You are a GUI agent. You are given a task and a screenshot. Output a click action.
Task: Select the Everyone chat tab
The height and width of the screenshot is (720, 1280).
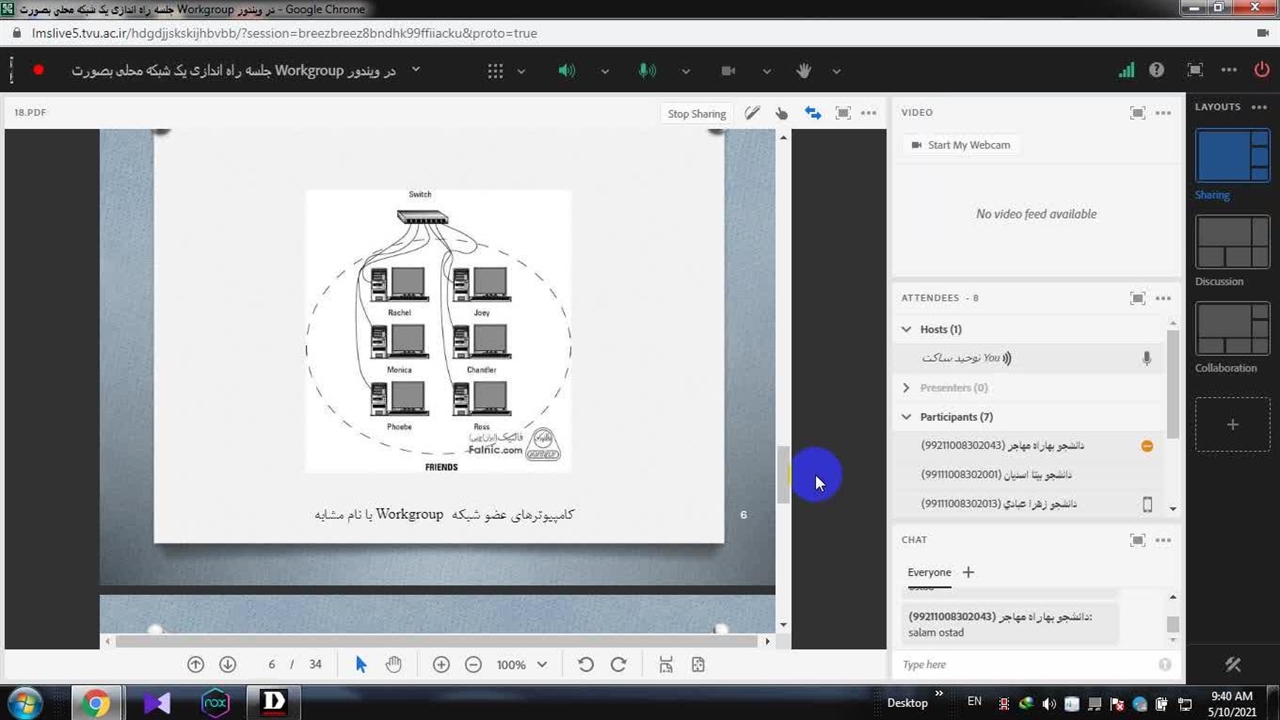[929, 572]
